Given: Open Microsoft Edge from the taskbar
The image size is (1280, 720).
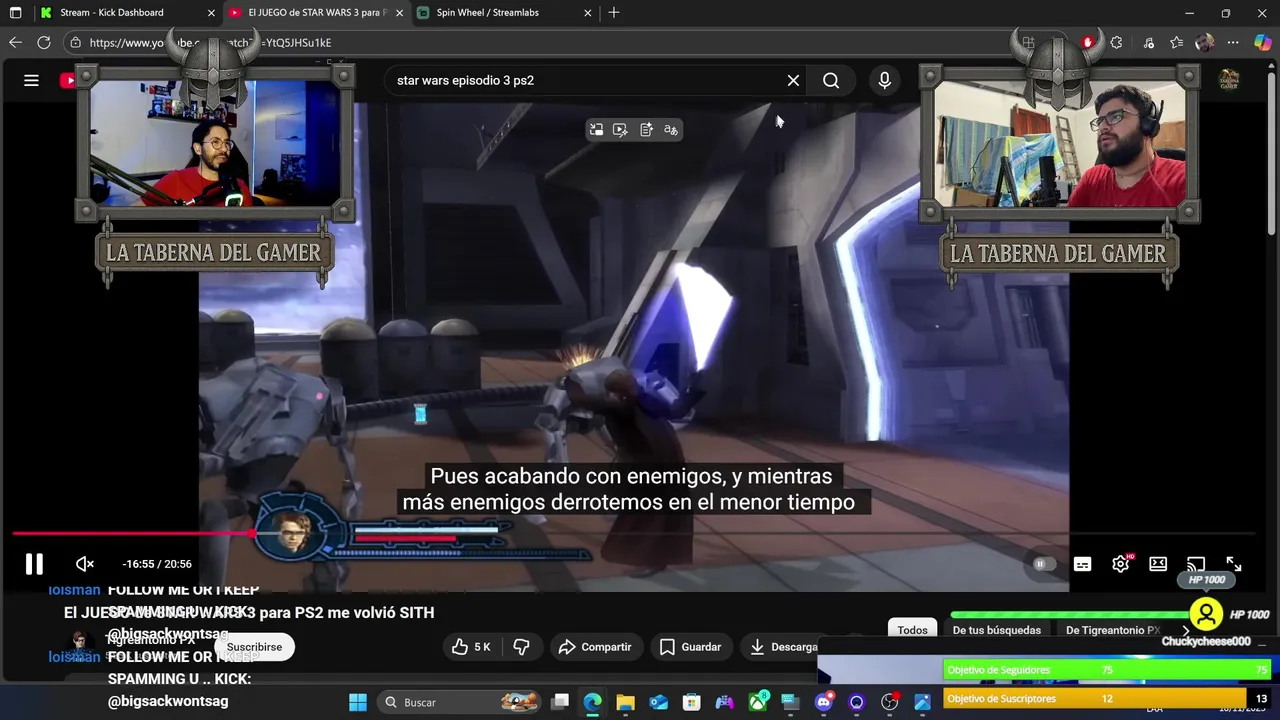Looking at the screenshot, I should [x=592, y=702].
